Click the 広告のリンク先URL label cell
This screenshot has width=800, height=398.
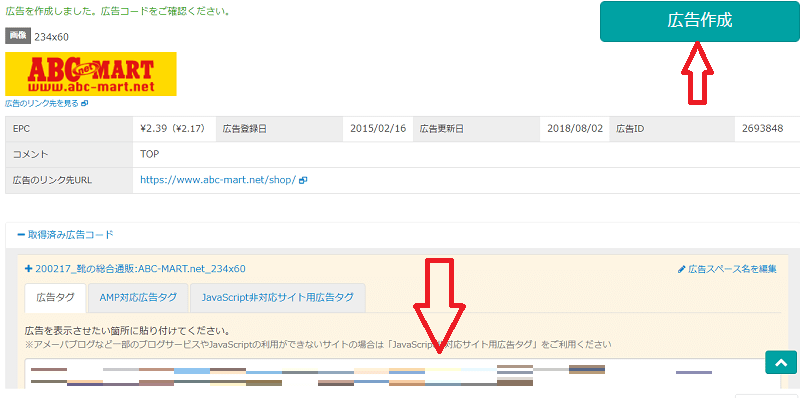[x=69, y=180]
